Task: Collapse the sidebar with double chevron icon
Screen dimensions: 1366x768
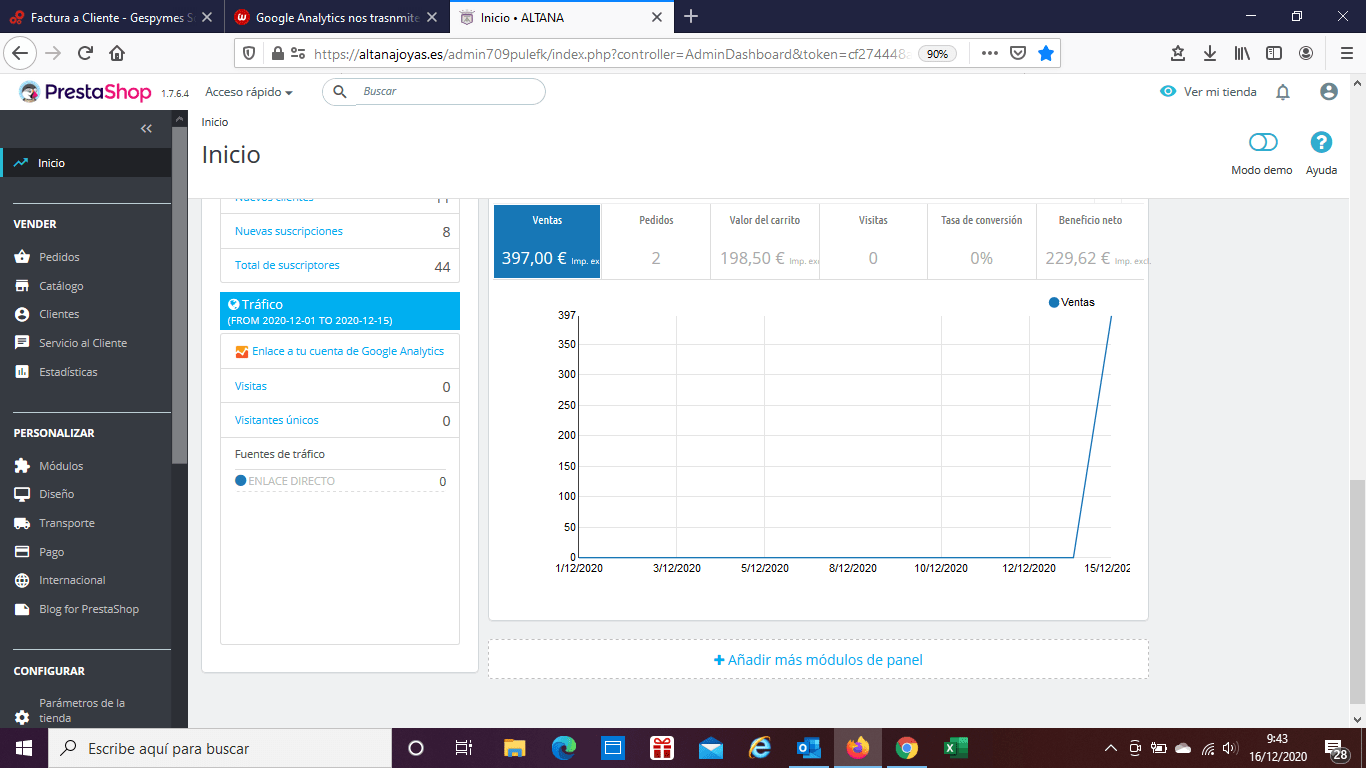Action: (x=146, y=128)
